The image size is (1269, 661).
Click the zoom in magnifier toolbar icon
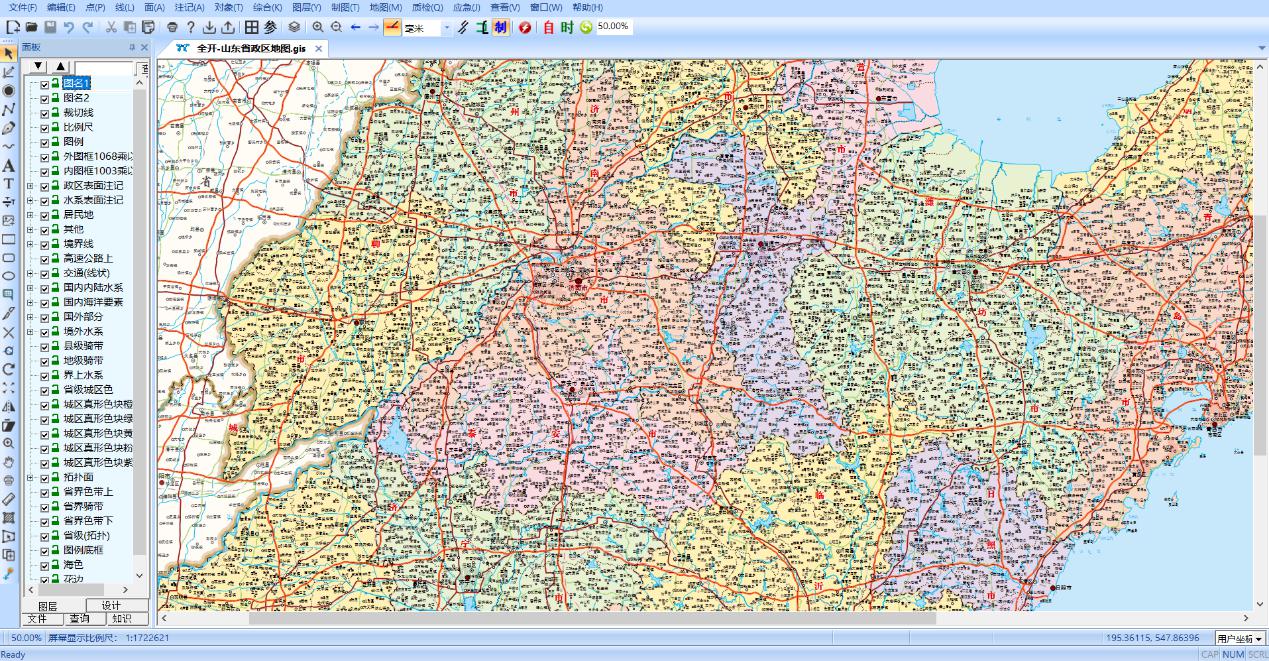[x=318, y=28]
